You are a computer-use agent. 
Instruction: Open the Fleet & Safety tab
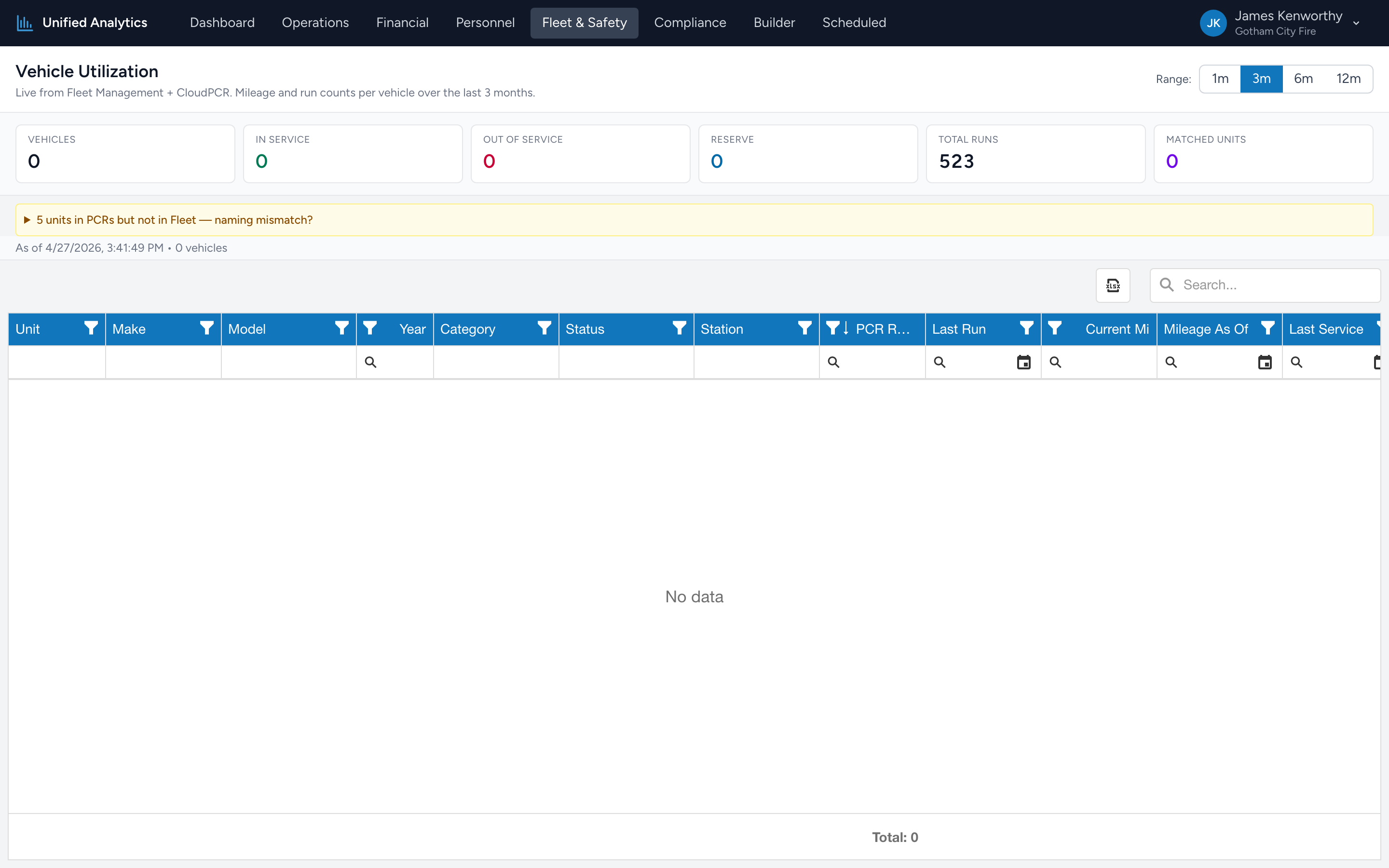click(585, 23)
